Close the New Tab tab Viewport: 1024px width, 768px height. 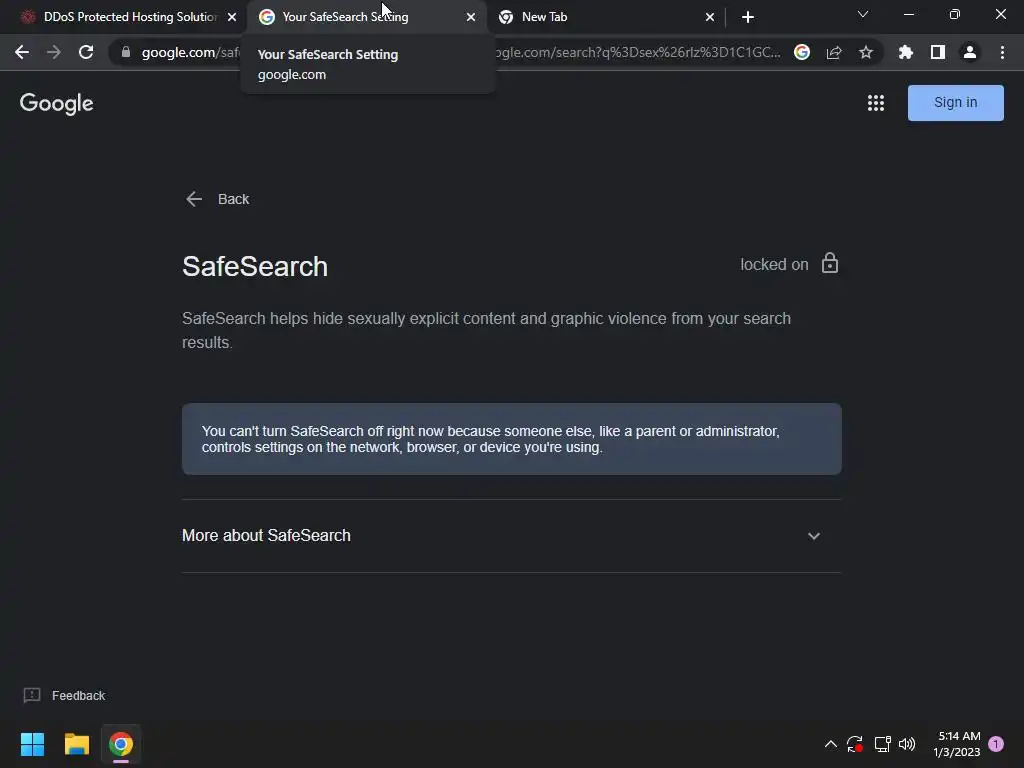[710, 17]
